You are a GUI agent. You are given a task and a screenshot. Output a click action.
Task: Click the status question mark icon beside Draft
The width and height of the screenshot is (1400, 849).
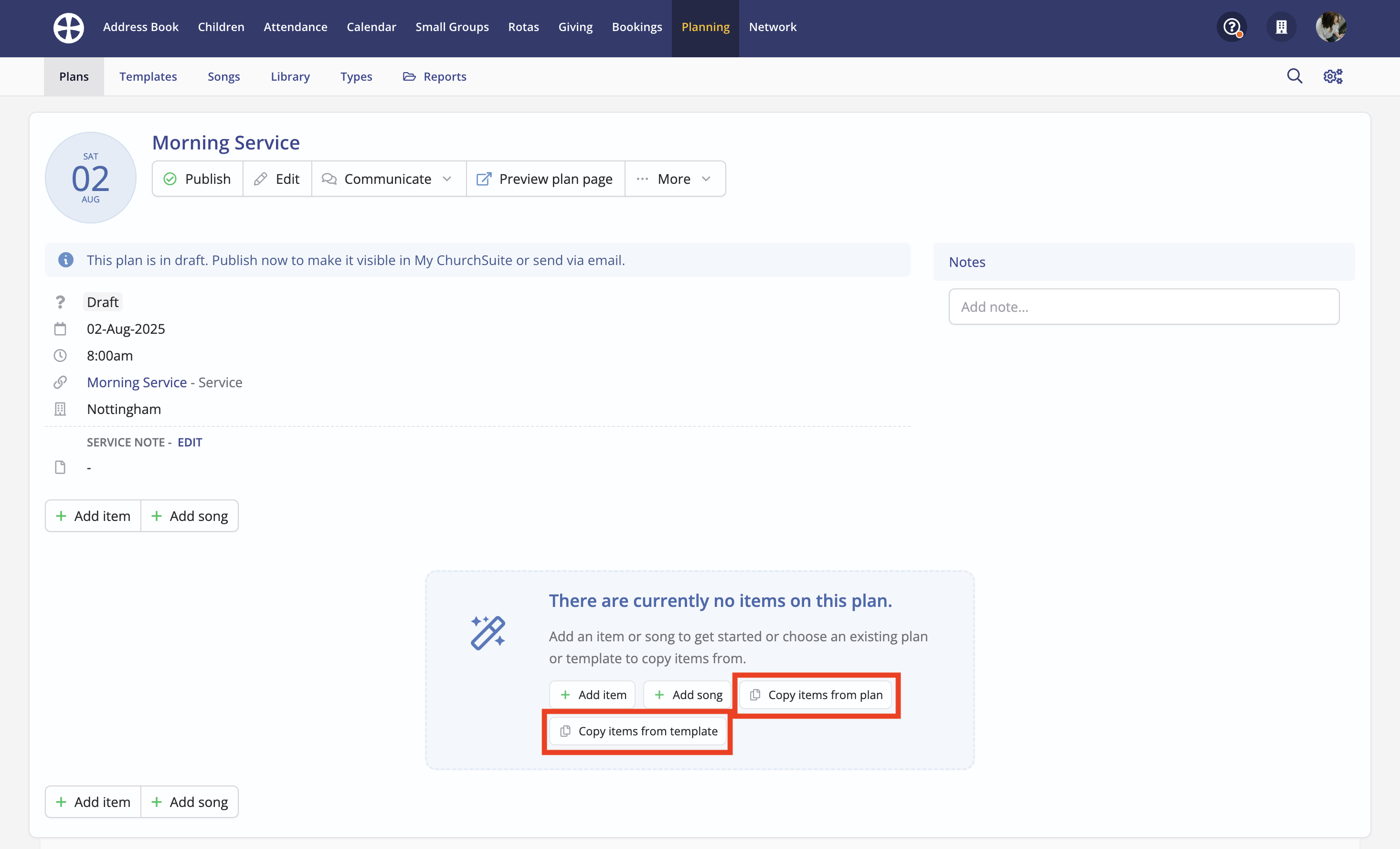tap(60, 302)
